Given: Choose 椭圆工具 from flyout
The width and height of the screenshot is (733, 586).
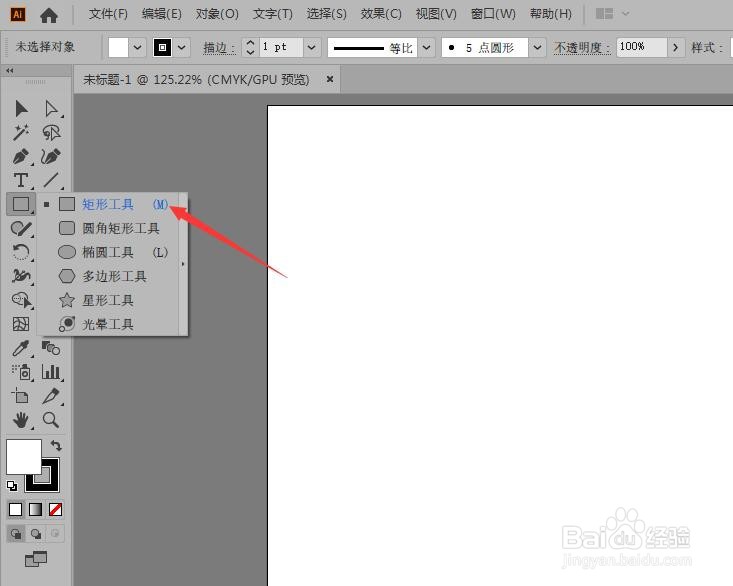Looking at the screenshot, I should pyautogui.click(x=108, y=252).
